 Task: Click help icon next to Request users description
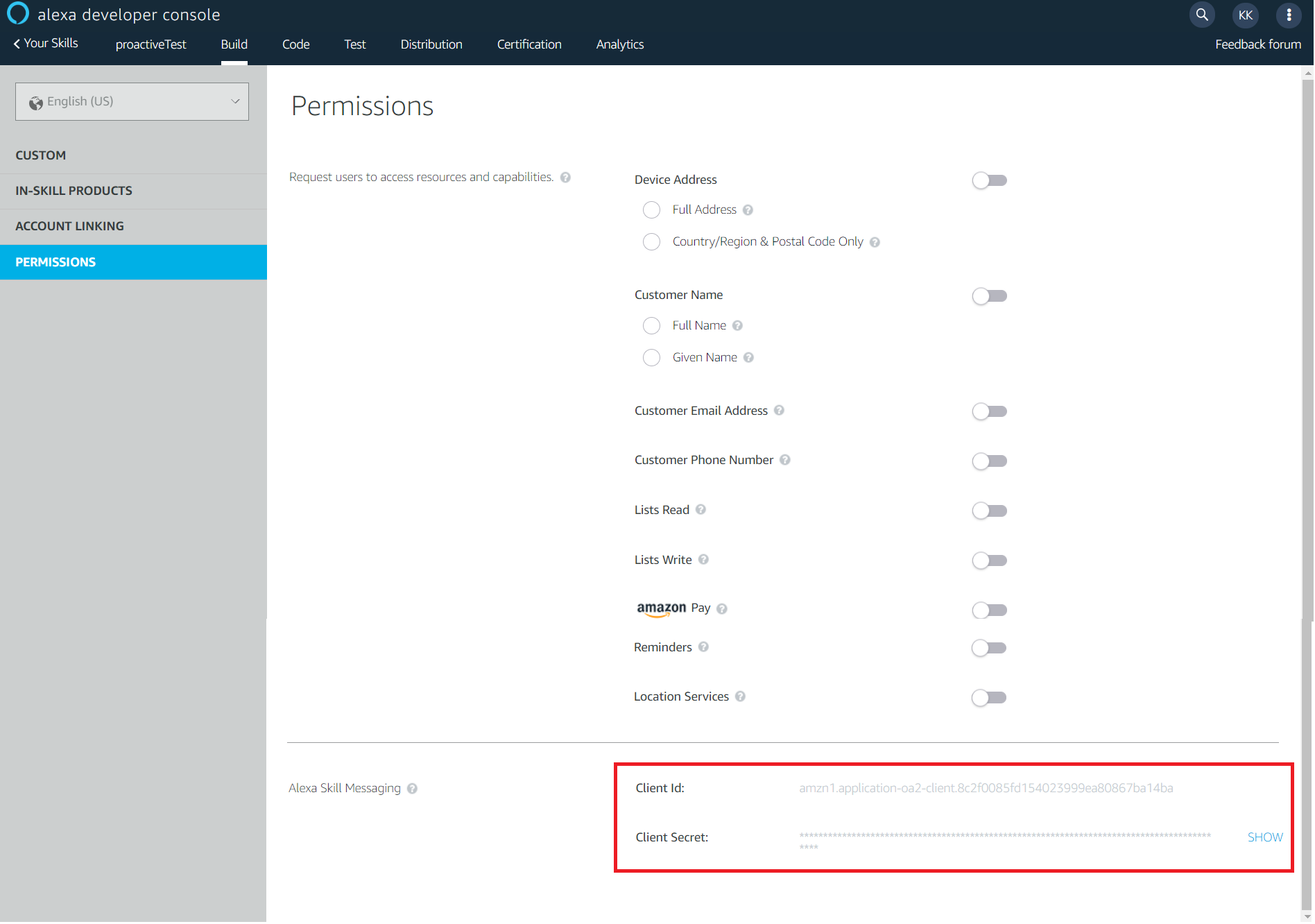565,178
